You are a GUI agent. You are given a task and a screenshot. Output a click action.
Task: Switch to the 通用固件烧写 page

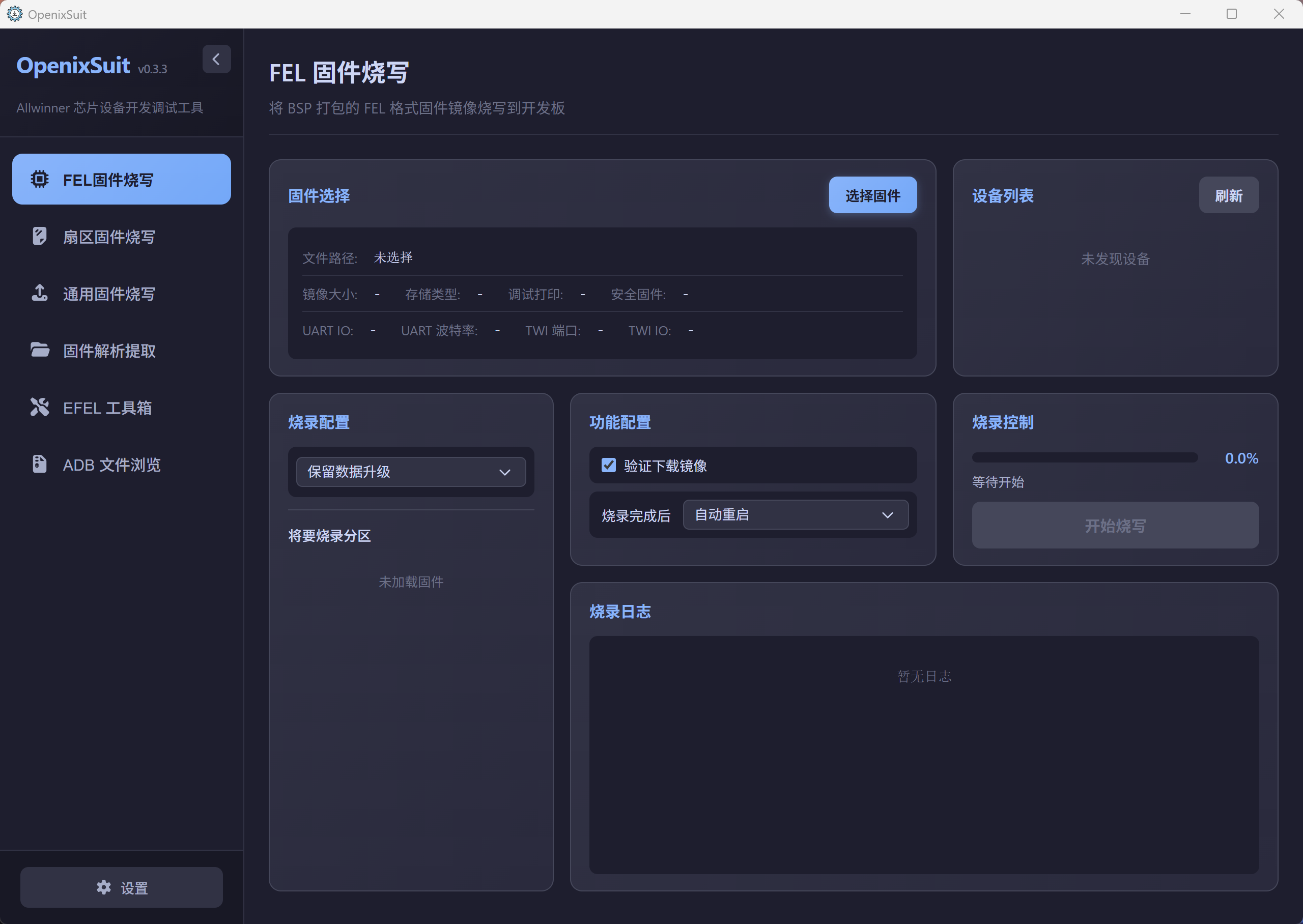(x=109, y=294)
